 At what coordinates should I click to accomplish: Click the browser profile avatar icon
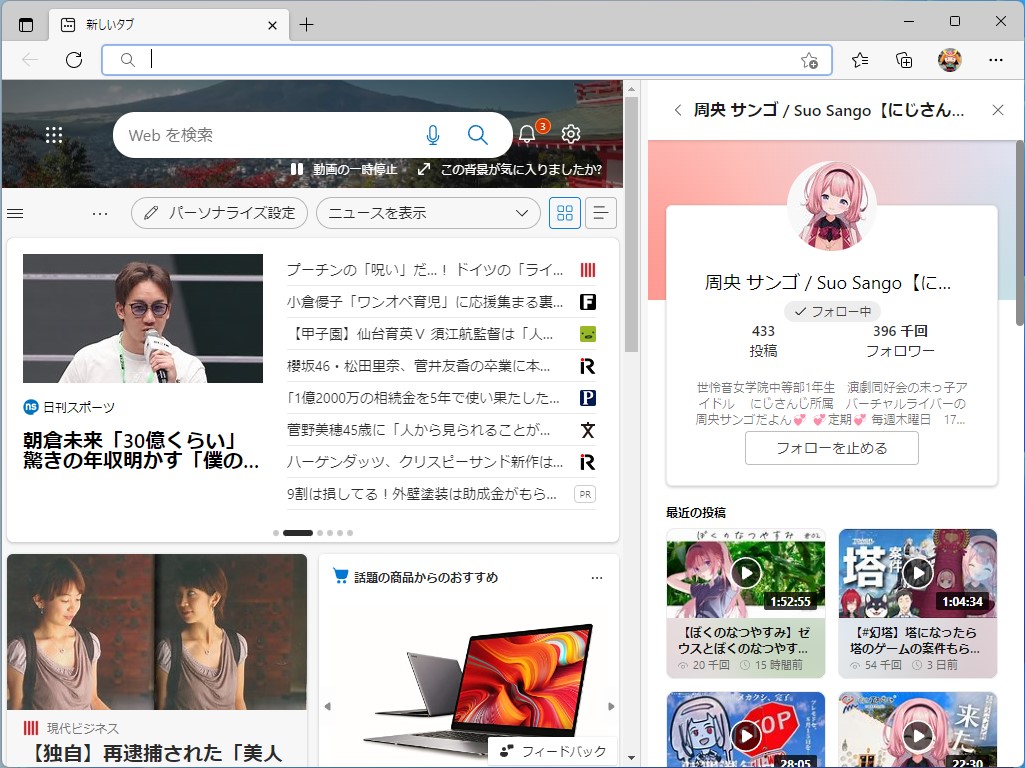pos(948,60)
